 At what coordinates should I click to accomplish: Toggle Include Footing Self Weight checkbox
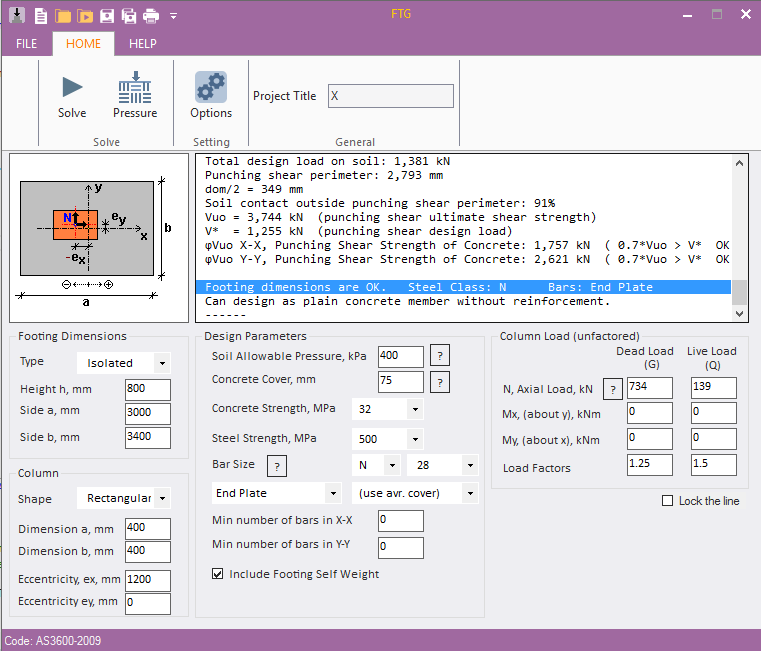point(218,574)
